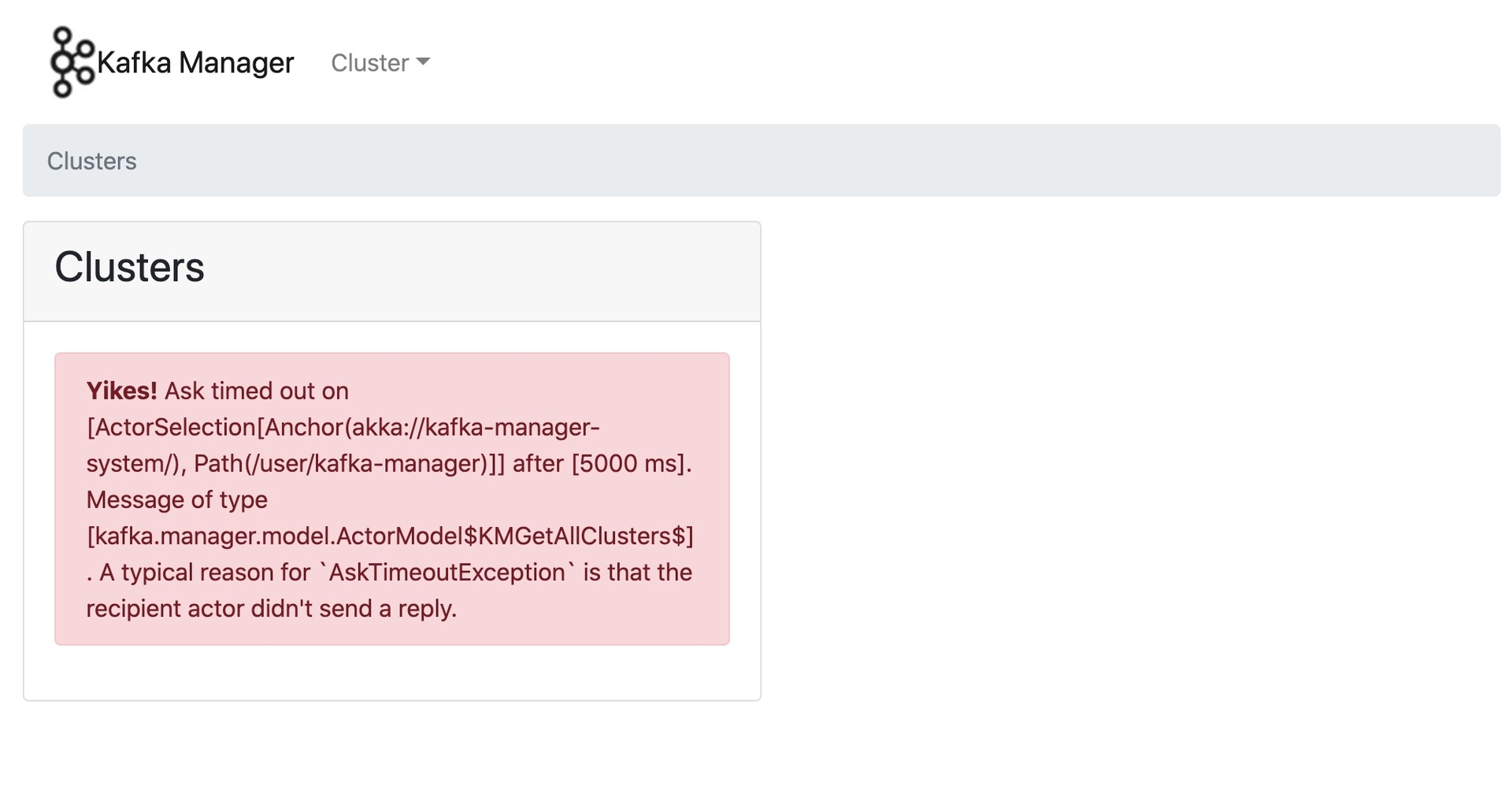Click empty space in the Clusters card header
The image size is (1512, 812).
pyautogui.click(x=472, y=271)
